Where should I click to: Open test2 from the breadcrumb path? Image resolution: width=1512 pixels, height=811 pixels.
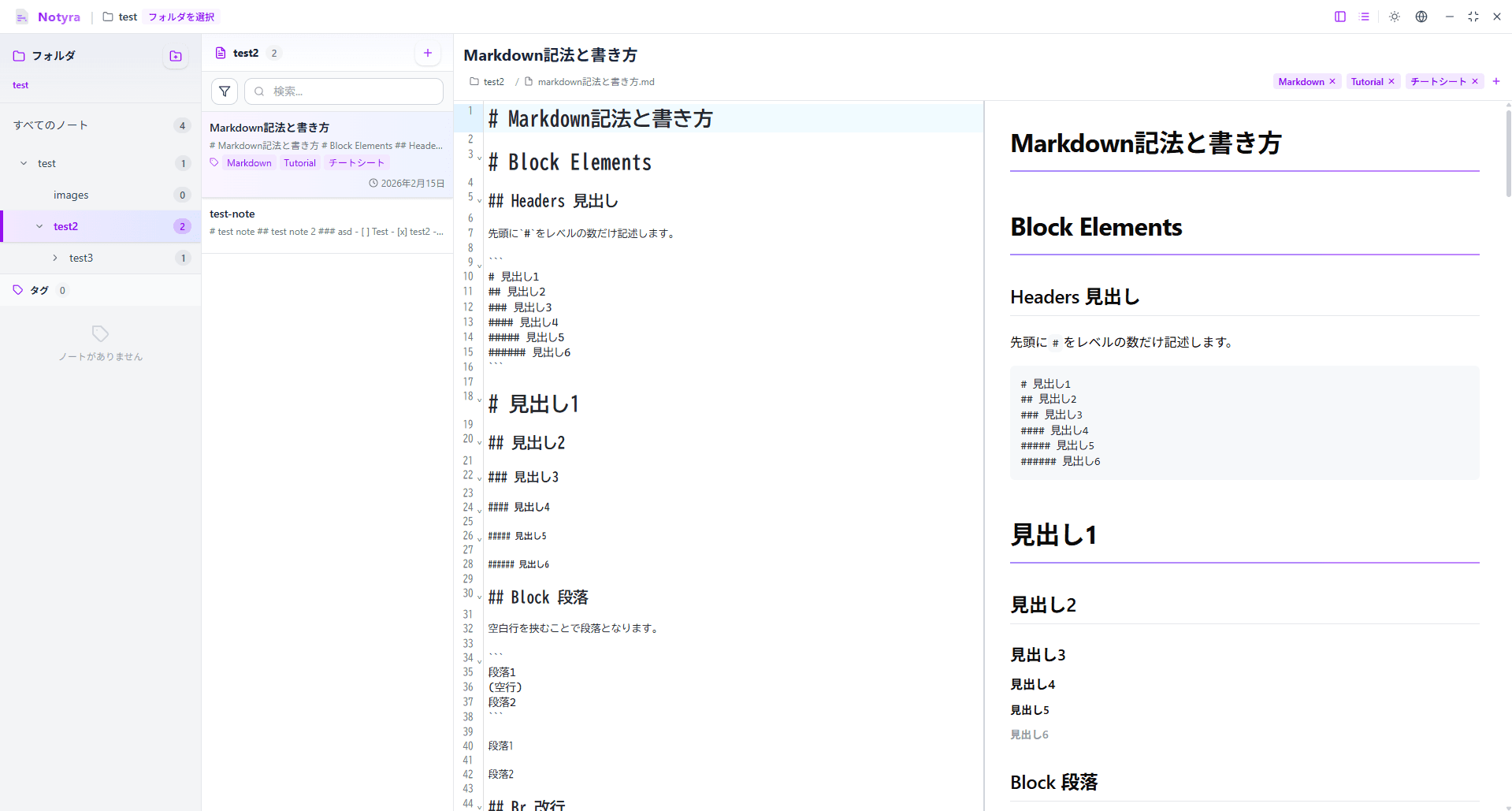(495, 81)
